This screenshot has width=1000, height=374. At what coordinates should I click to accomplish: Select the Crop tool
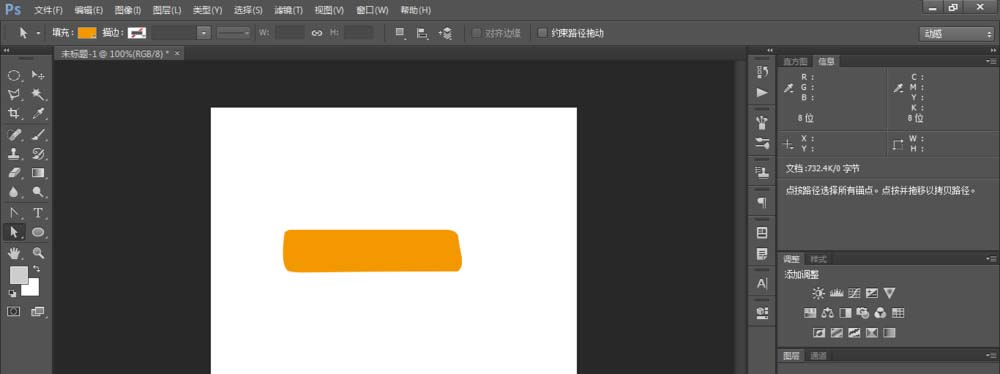(13, 114)
